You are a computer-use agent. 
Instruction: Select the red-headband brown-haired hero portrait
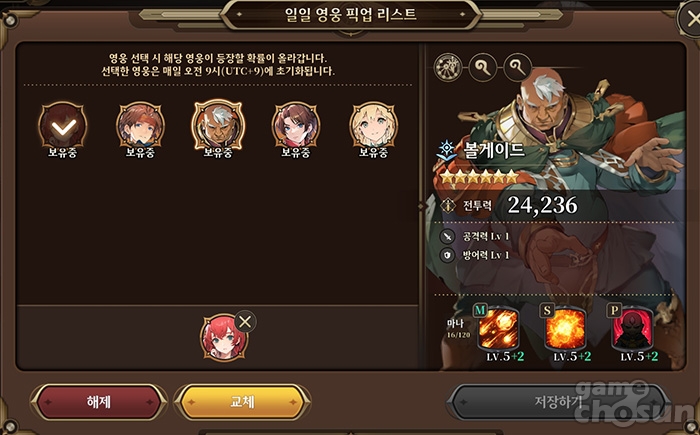pyautogui.click(x=140, y=125)
